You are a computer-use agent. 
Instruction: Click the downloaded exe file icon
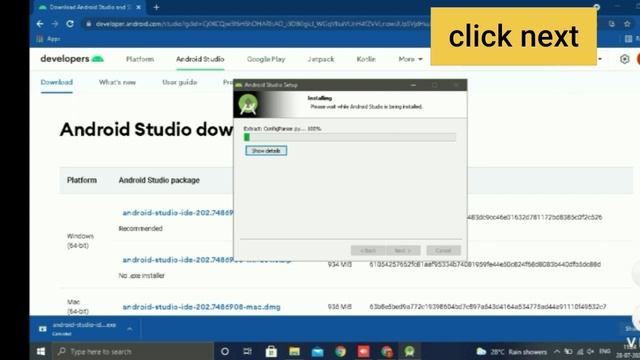(x=42, y=329)
